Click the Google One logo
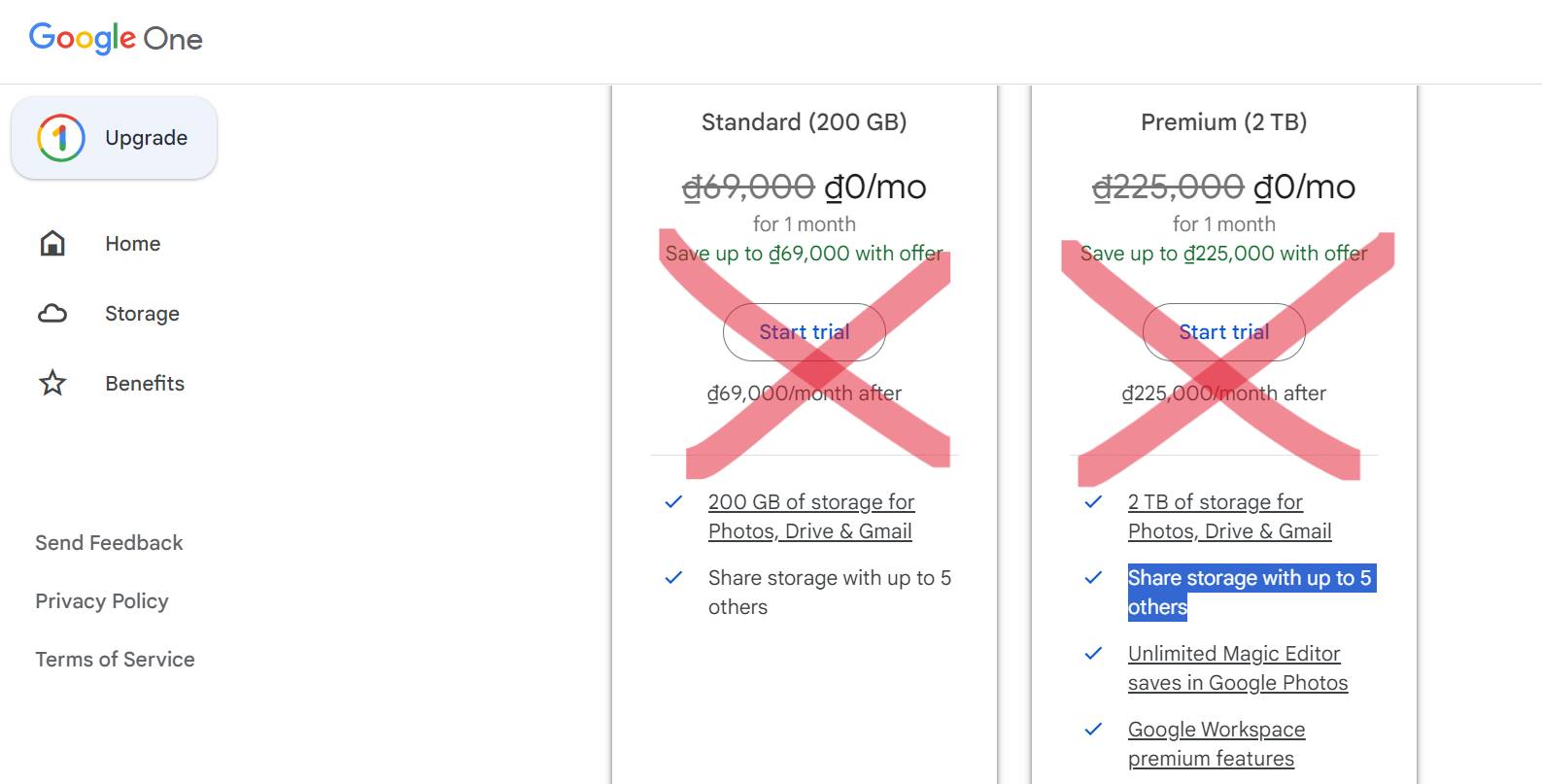Viewport: 1542px width, 784px height. click(116, 39)
